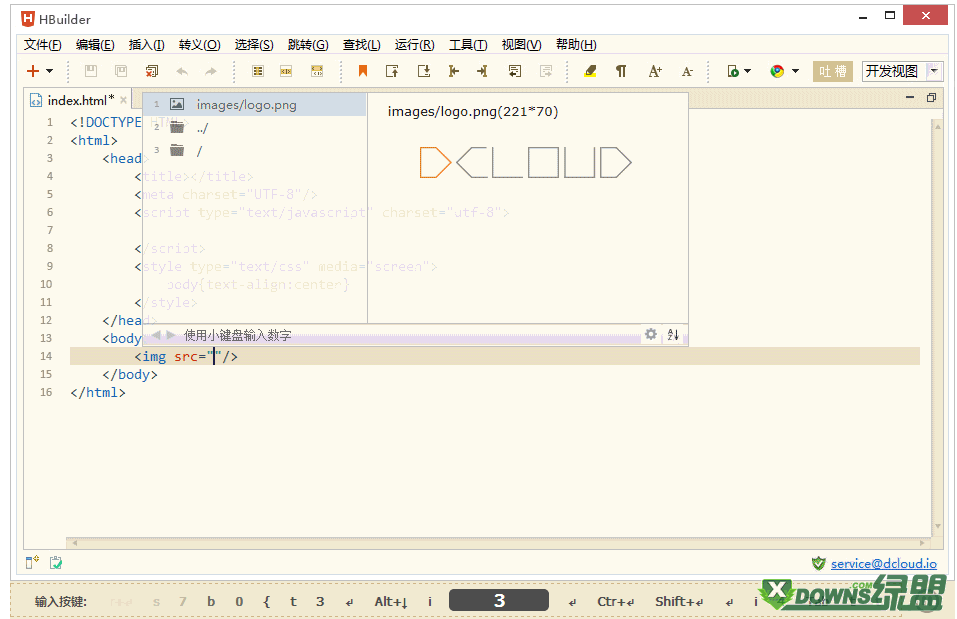Click the green shield status icon
This screenshot has width=957, height=619.
coord(818,563)
